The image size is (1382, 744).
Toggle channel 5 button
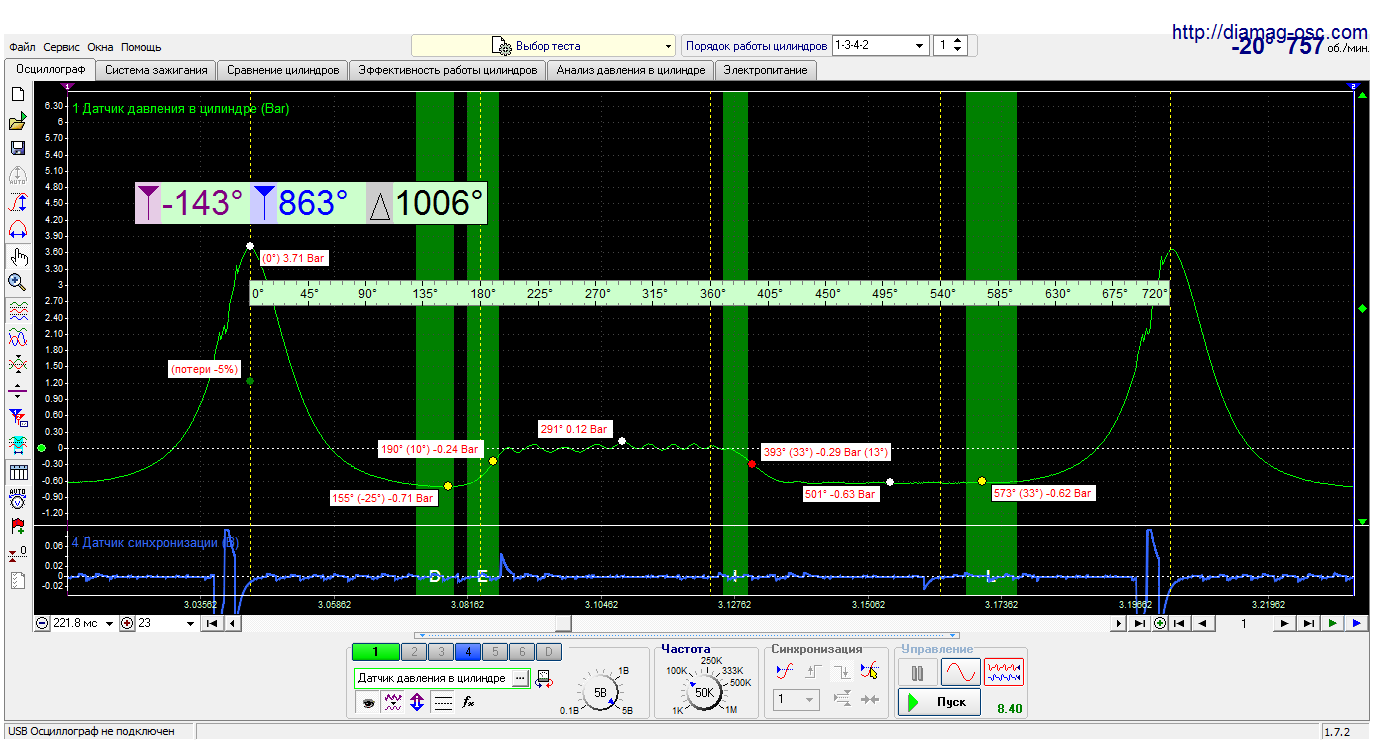coord(494,652)
